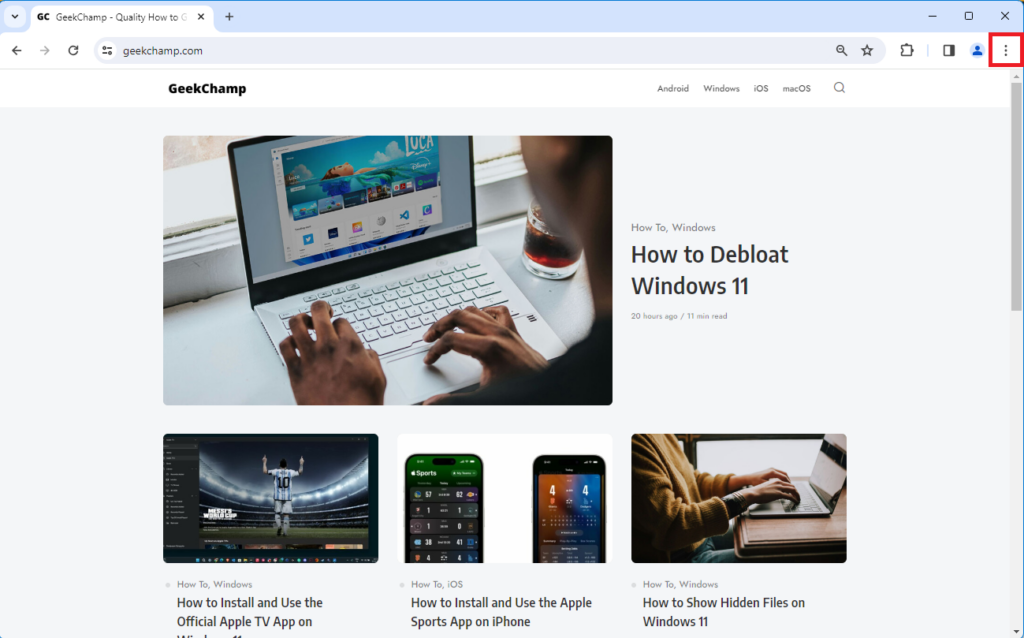Screen dimensions: 1024x638
Task: Click the vertical page scrollbar thumb
Action: pos(1016,196)
